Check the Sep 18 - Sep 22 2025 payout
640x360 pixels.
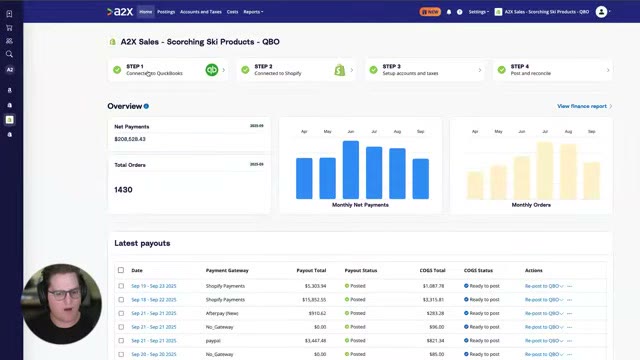click(x=121, y=300)
